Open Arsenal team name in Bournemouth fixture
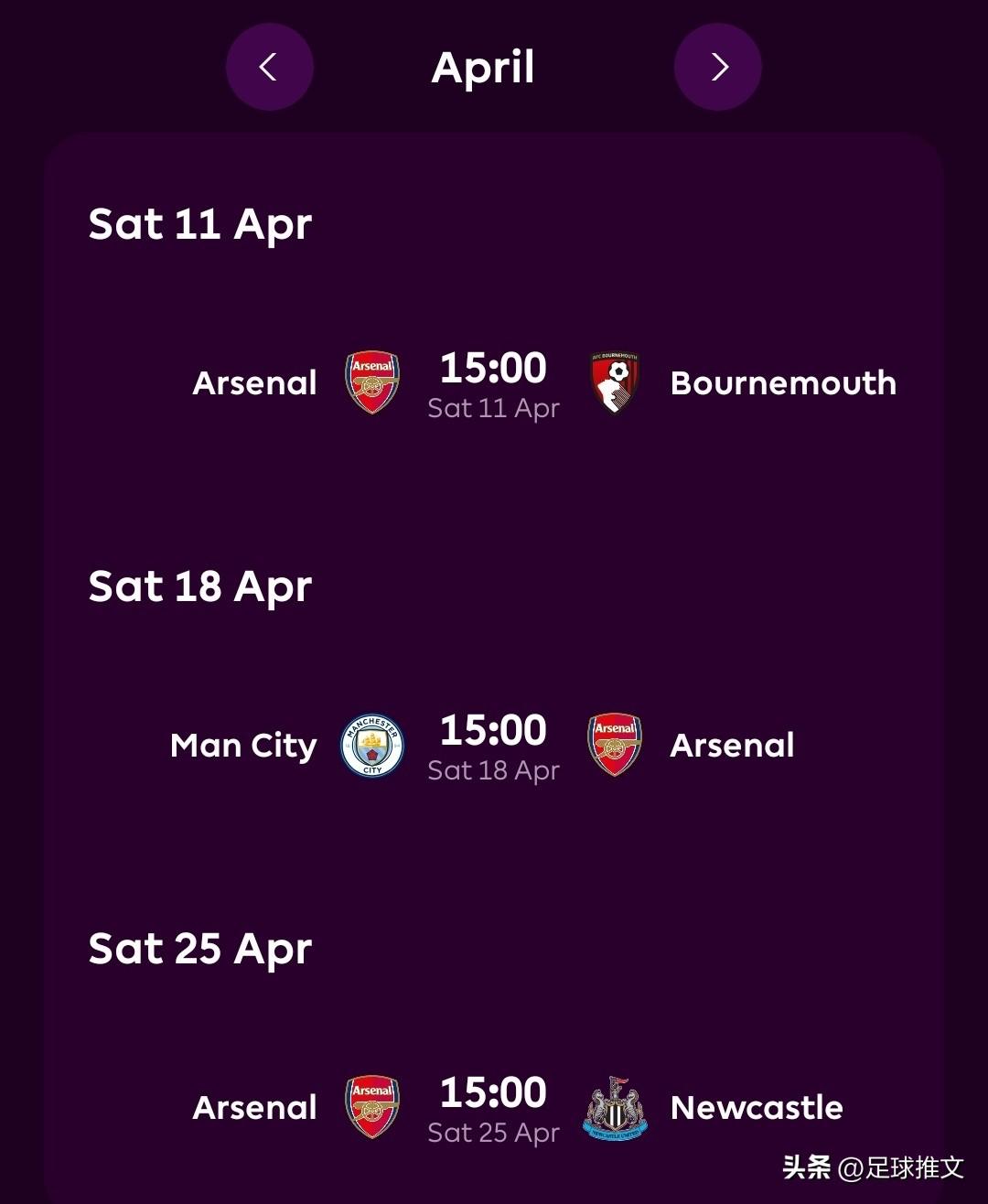The height and width of the screenshot is (1204, 988). pyautogui.click(x=254, y=383)
